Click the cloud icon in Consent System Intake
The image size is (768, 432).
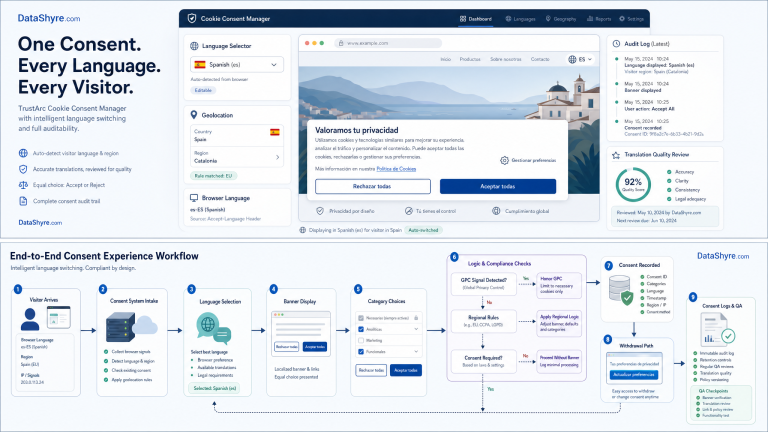pyautogui.click(x=145, y=325)
